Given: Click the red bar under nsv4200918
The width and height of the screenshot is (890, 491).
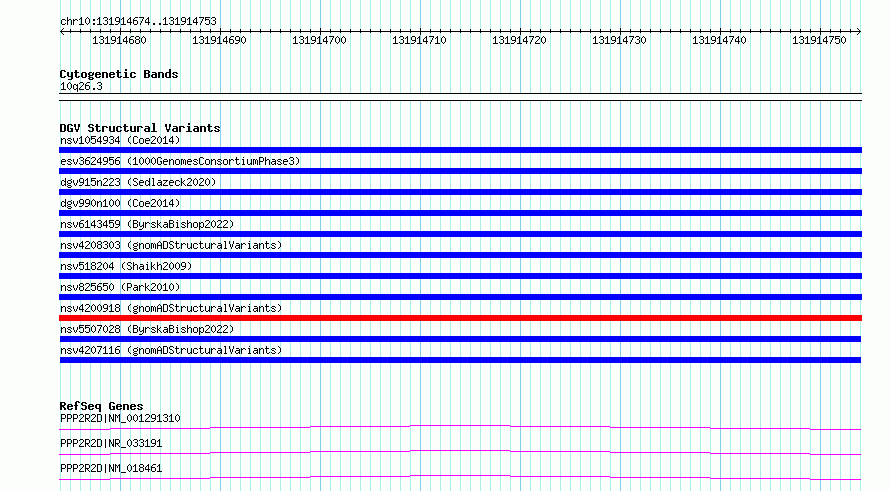Looking at the screenshot, I should 460,318.
